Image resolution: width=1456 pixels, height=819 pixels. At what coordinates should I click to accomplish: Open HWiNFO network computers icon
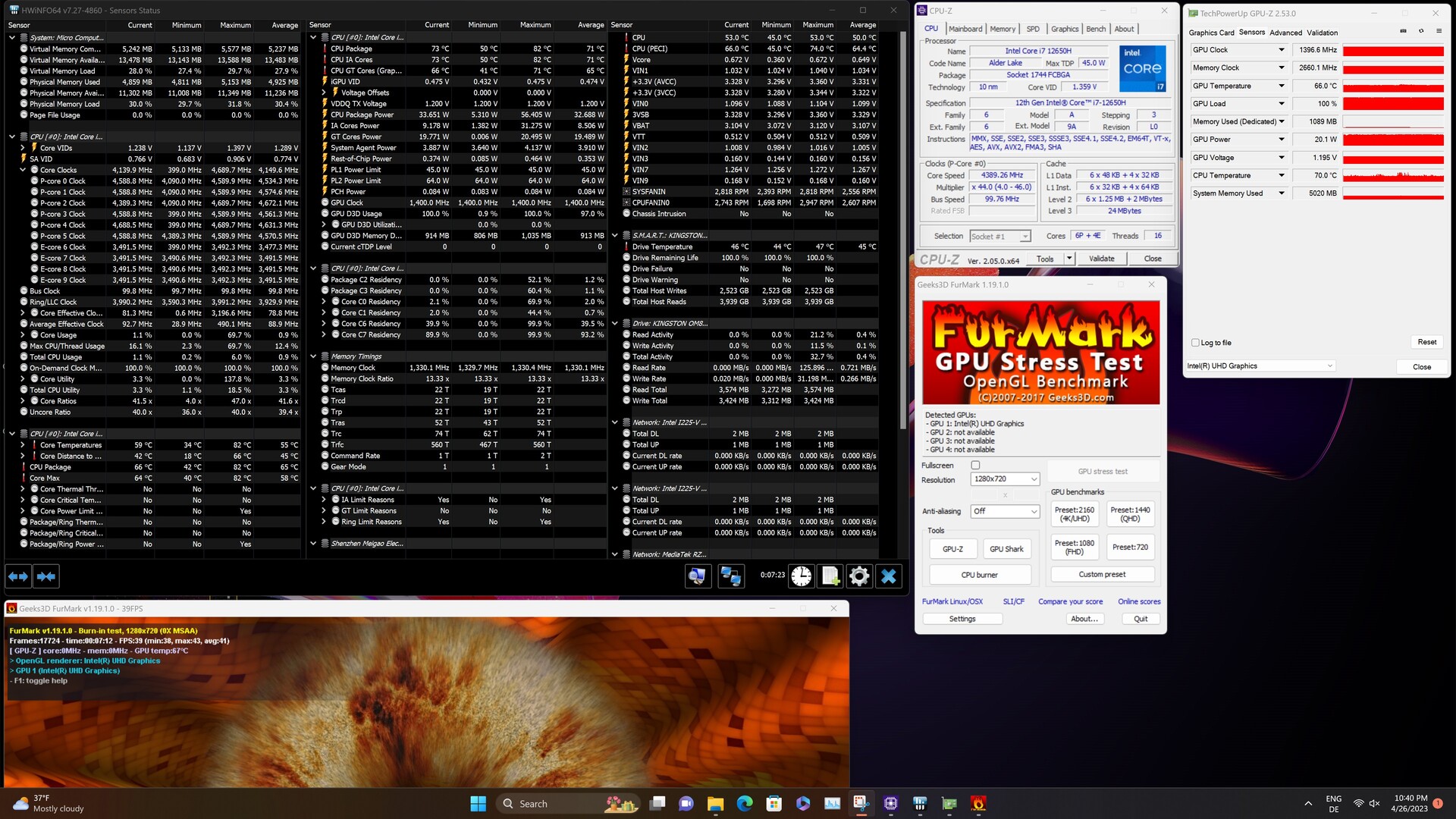(x=731, y=577)
